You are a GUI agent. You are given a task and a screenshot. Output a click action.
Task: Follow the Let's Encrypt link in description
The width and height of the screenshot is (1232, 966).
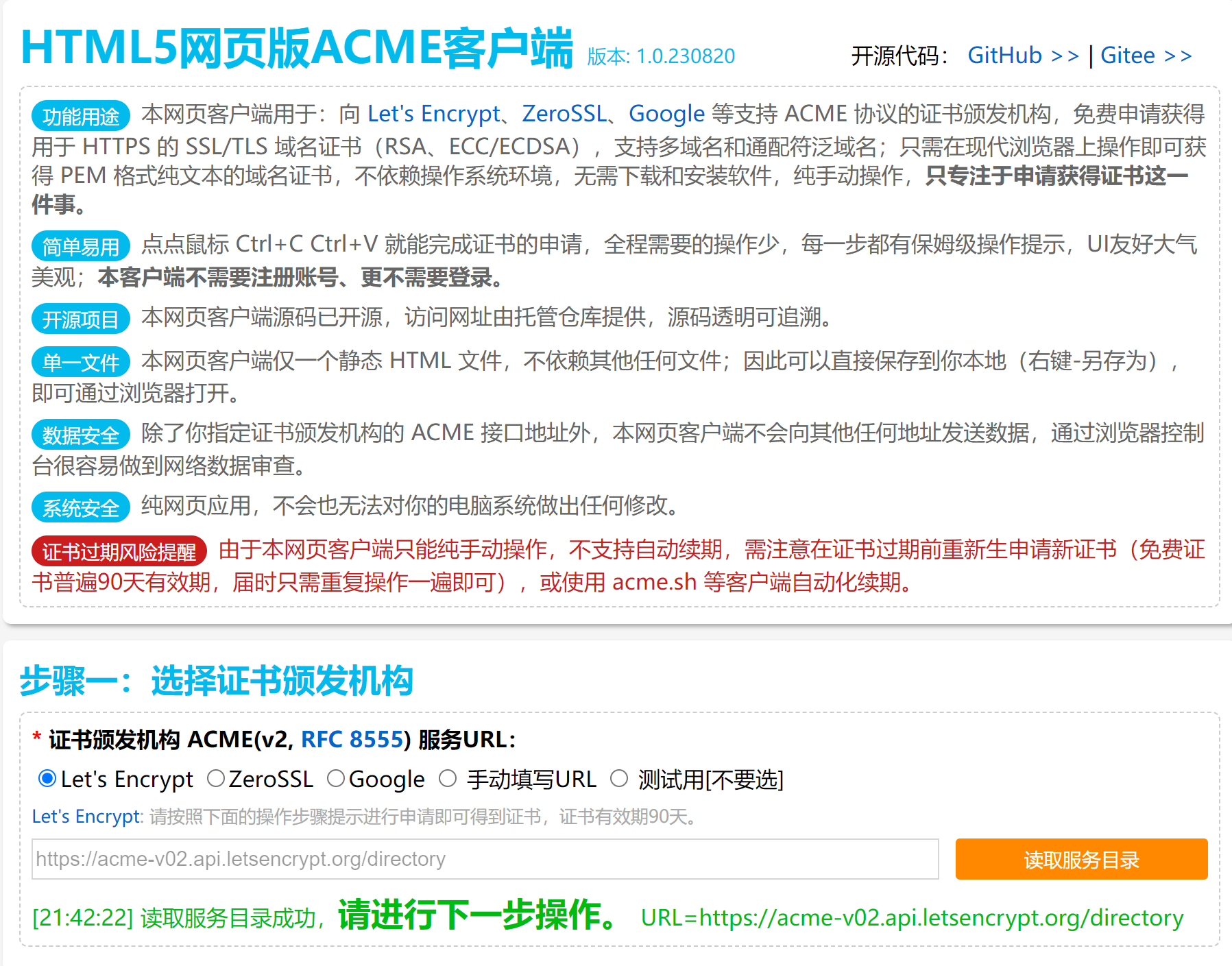[x=434, y=114]
